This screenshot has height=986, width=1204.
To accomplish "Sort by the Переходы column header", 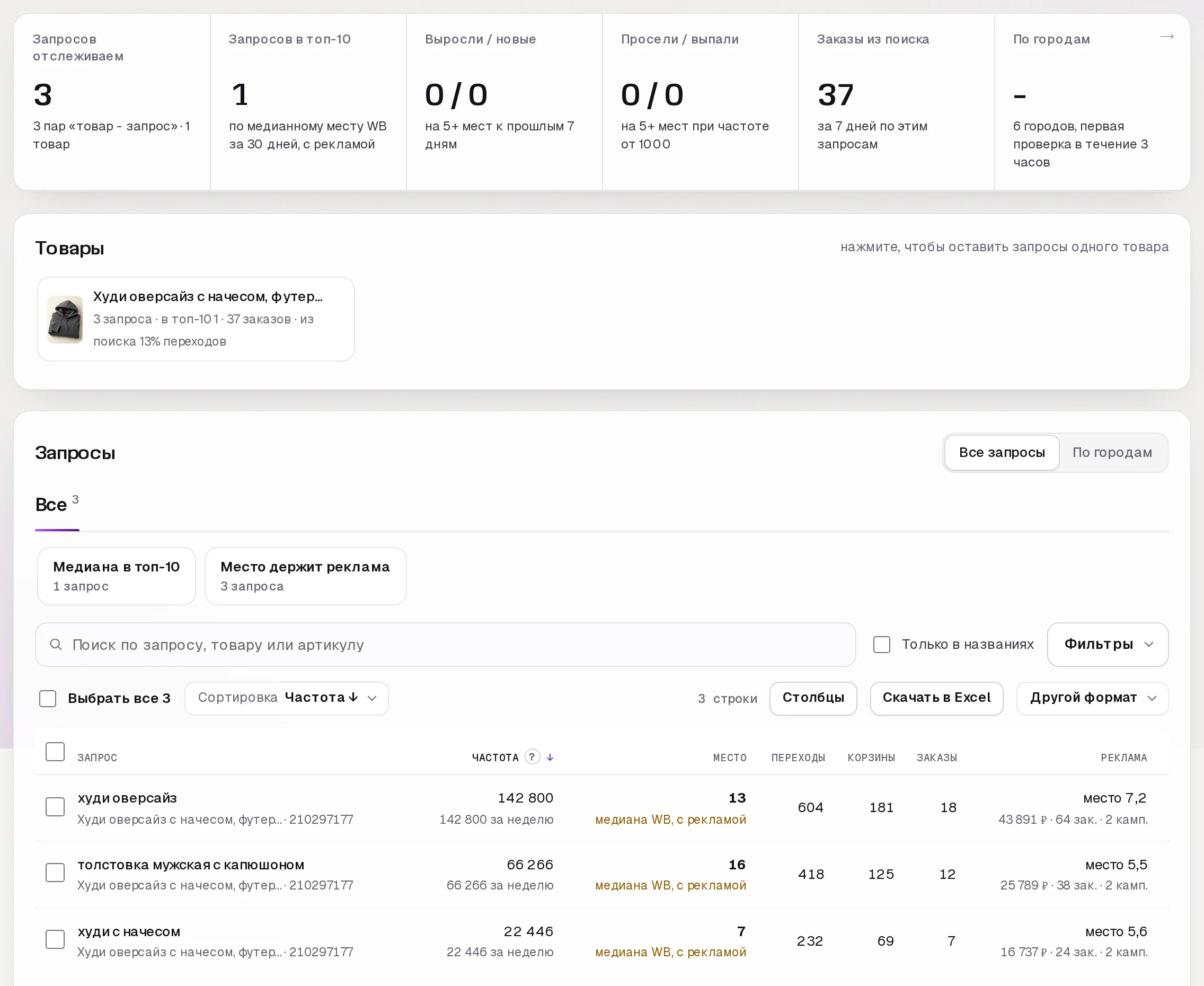I will [798, 757].
